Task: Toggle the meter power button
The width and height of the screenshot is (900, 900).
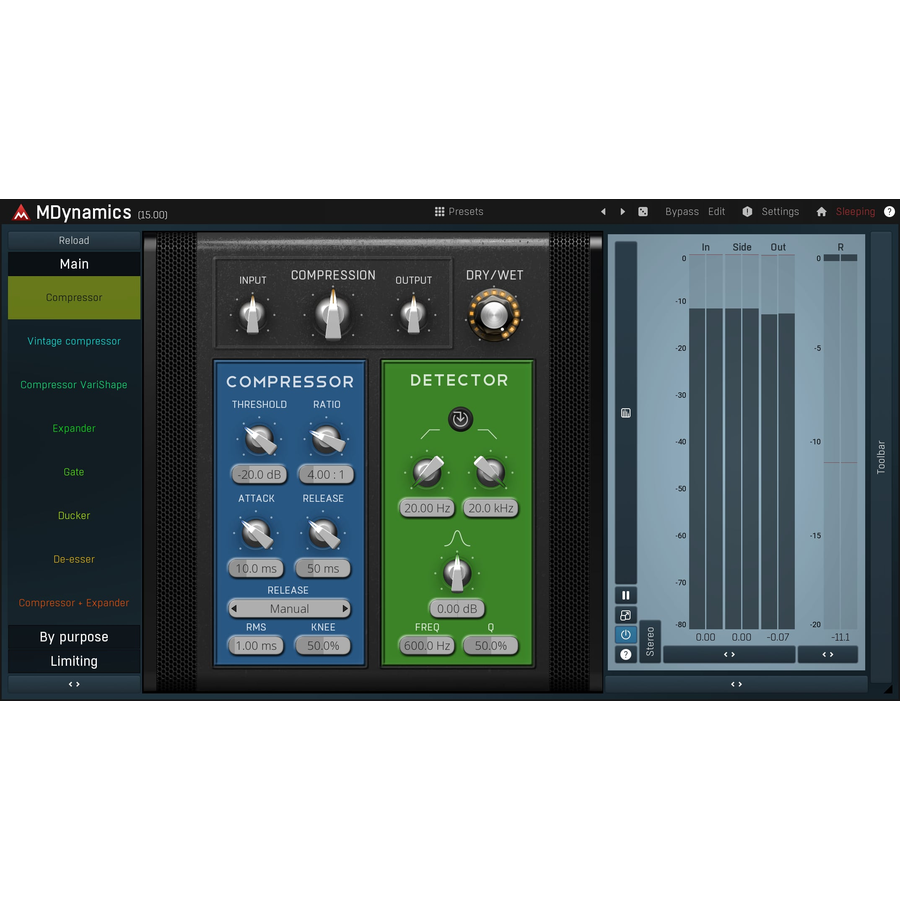Action: (x=626, y=635)
